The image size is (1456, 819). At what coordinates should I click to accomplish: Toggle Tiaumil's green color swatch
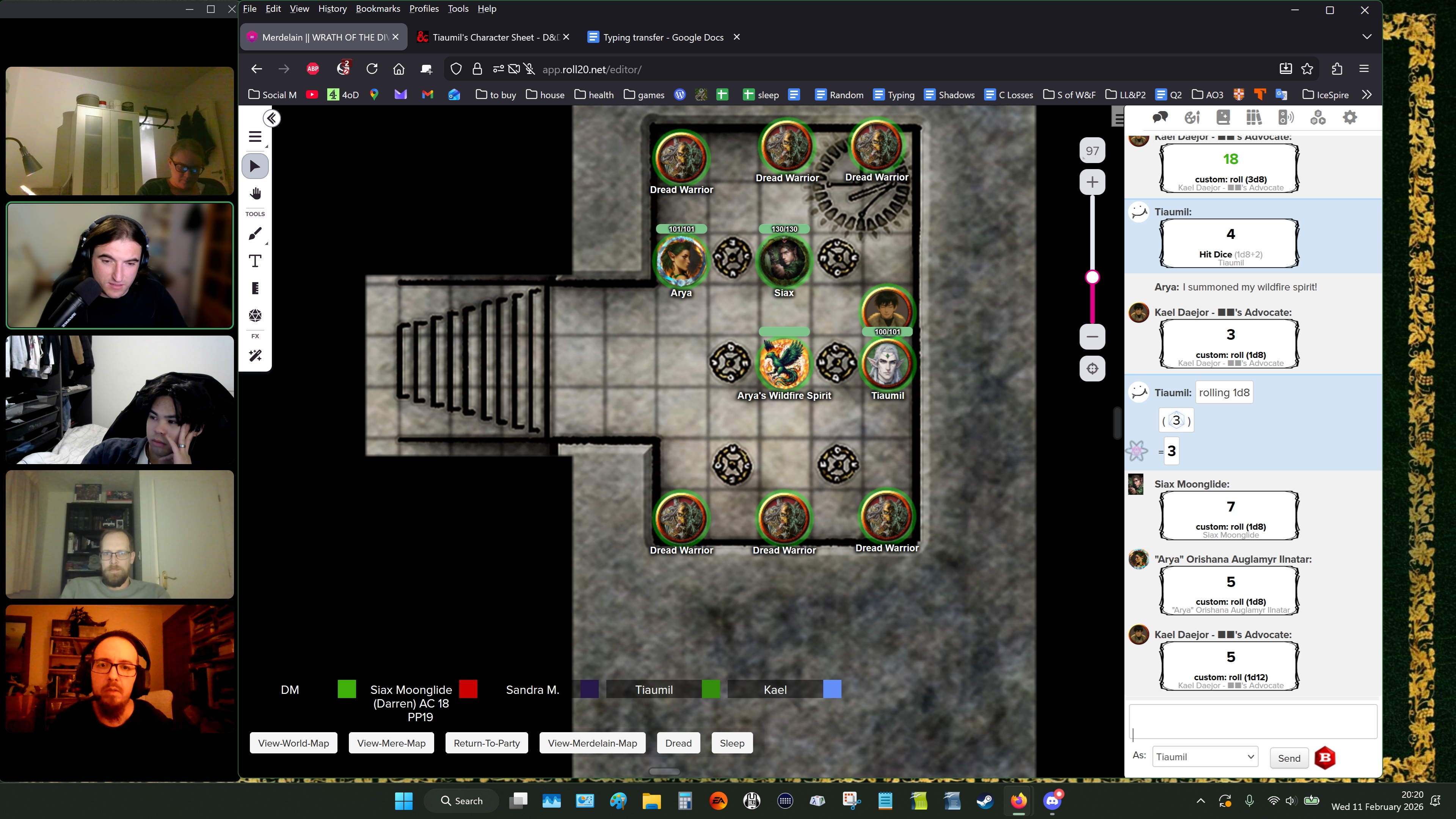pos(711,689)
